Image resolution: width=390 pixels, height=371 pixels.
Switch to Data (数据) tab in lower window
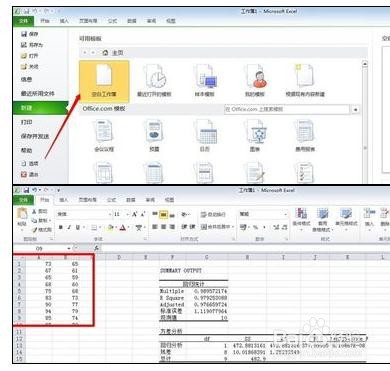pyautogui.click(x=131, y=200)
